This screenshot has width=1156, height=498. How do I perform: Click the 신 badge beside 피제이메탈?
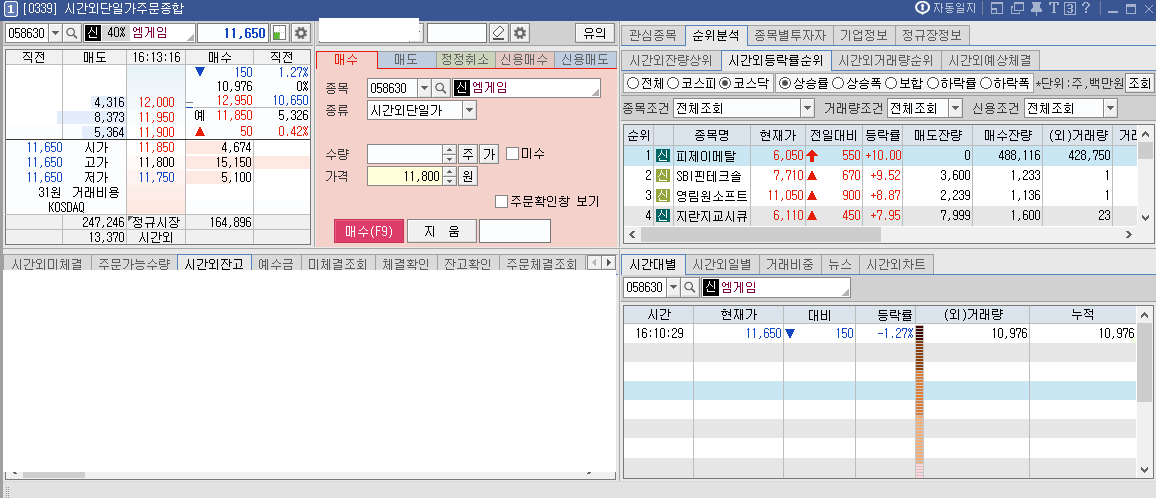[662, 156]
